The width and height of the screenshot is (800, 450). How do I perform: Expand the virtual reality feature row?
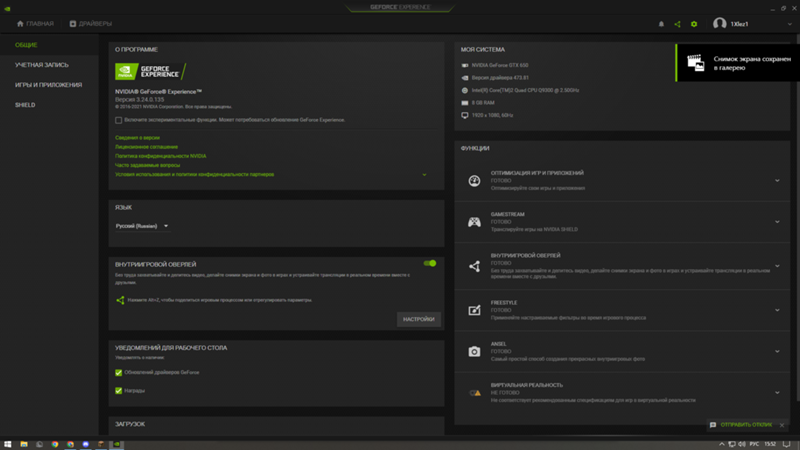[777, 393]
